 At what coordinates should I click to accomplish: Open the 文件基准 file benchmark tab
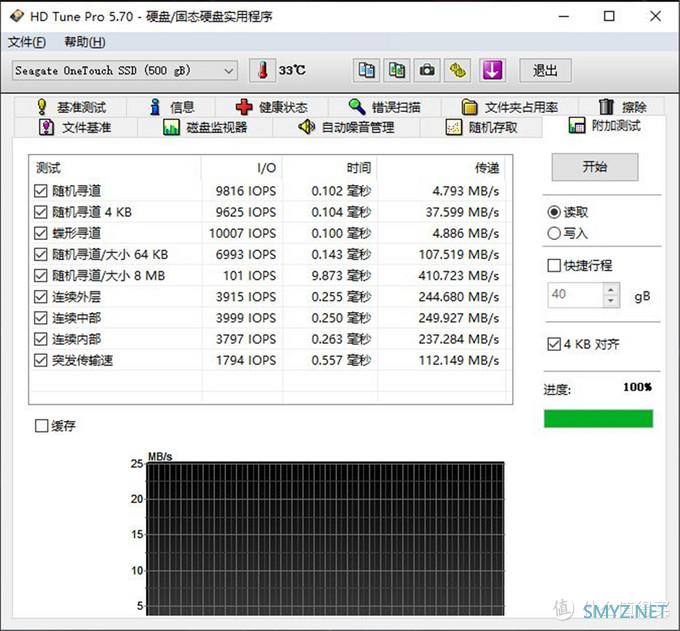[x=75, y=128]
